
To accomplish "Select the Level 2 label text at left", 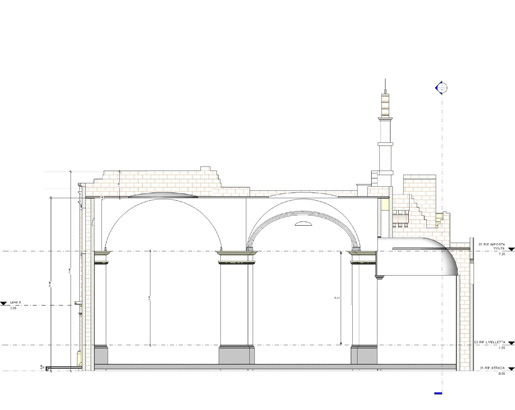I will [15, 302].
